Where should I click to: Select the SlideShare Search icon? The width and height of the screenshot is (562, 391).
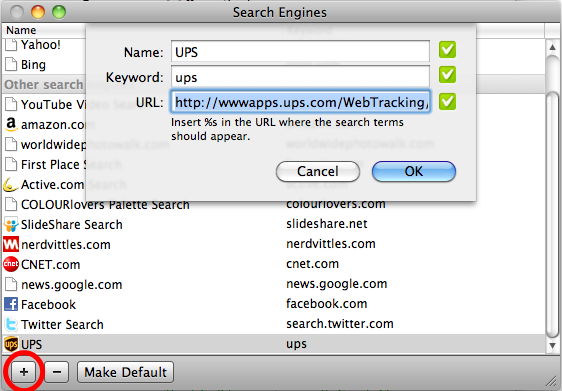[x=11, y=225]
